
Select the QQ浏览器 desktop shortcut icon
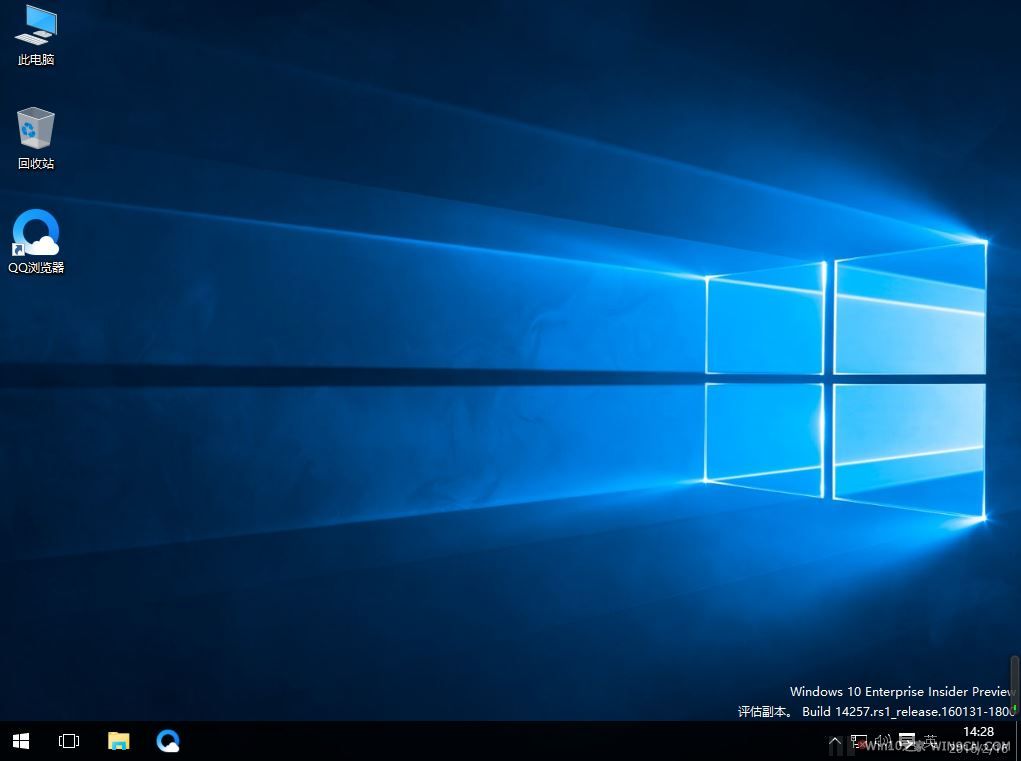(36, 233)
